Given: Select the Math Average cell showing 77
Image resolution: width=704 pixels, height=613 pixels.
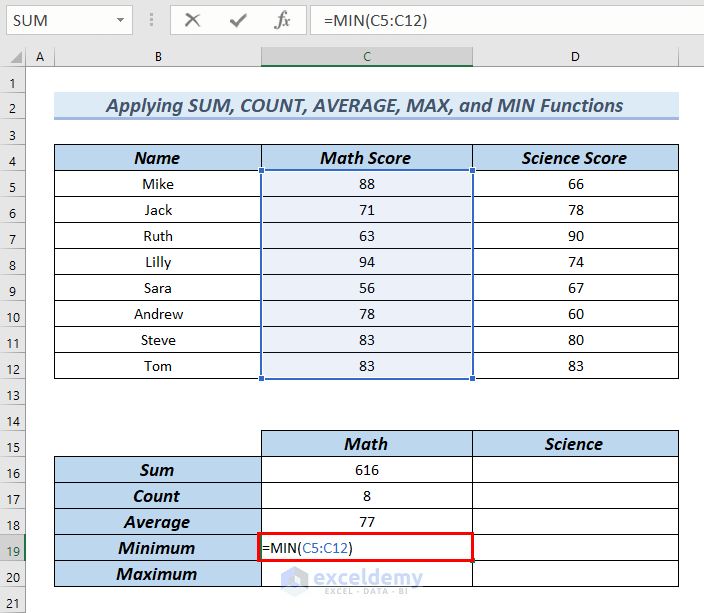Looking at the screenshot, I should point(366,522).
